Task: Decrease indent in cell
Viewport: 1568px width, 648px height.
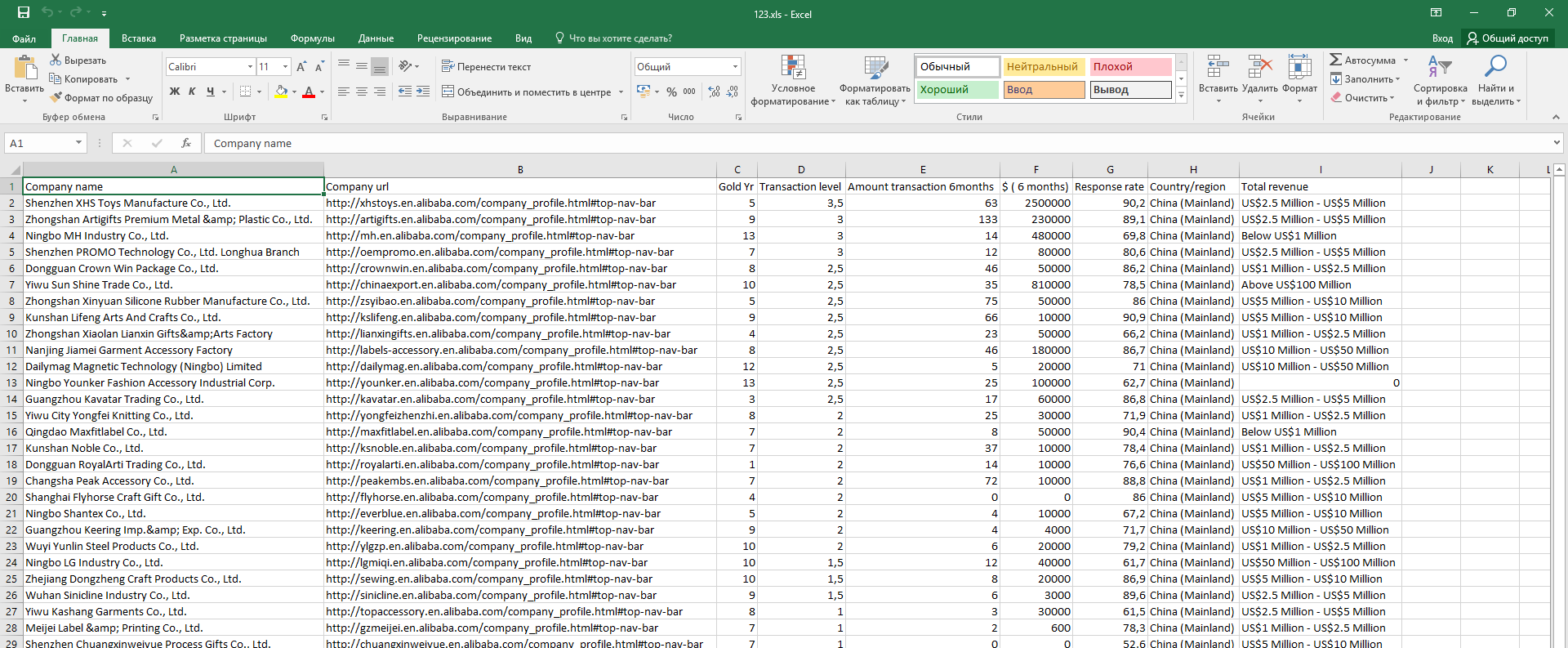Action: (405, 92)
